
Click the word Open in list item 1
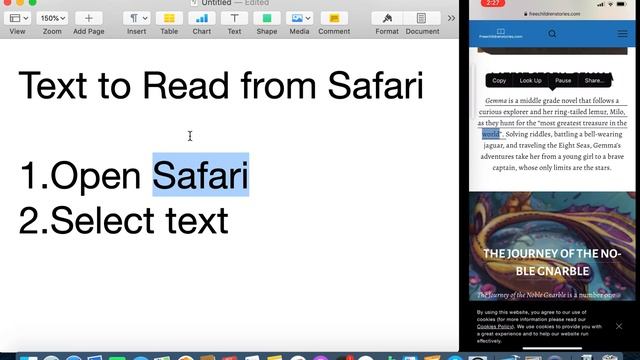(x=96, y=176)
